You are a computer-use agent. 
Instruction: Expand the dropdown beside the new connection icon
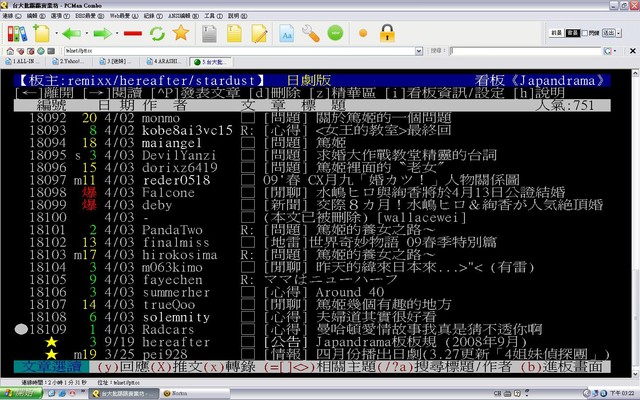pyautogui.click(x=56, y=33)
